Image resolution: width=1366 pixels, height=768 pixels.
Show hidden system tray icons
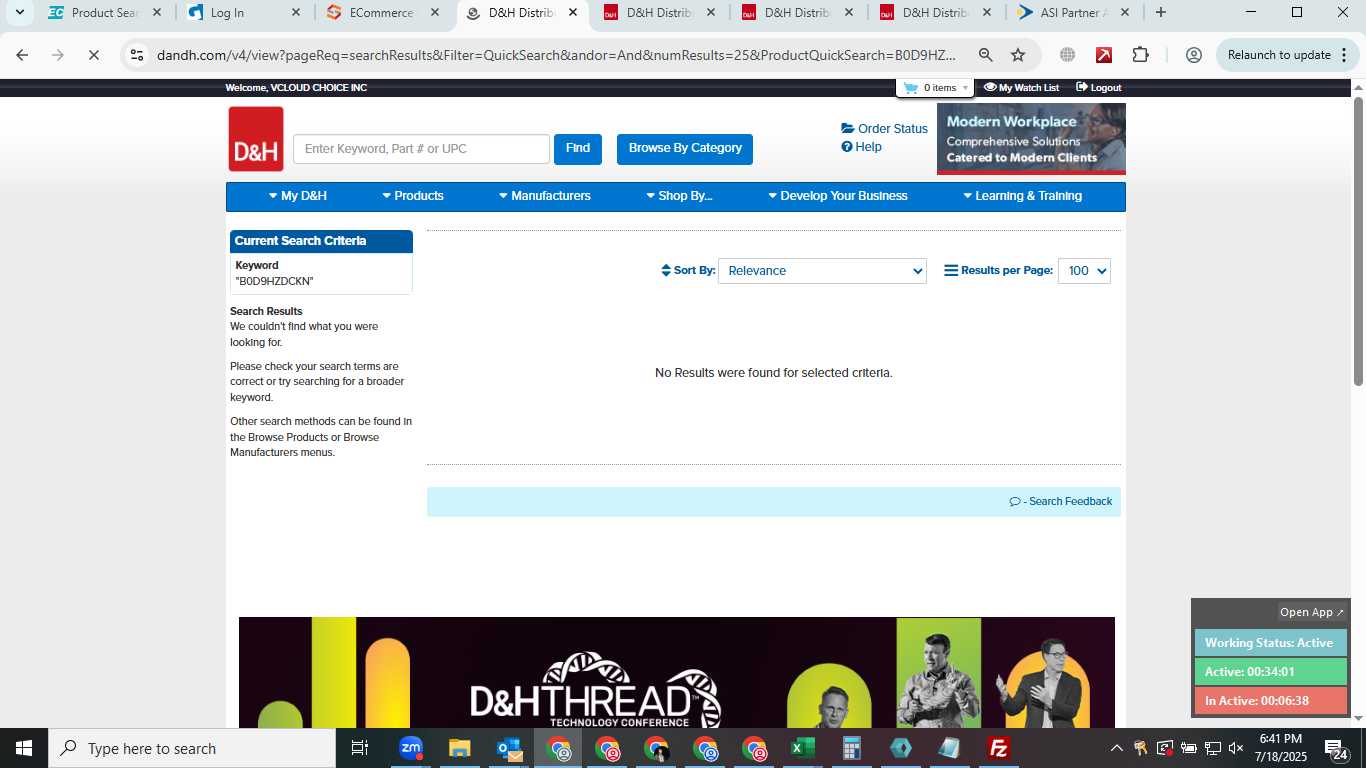[1116, 748]
